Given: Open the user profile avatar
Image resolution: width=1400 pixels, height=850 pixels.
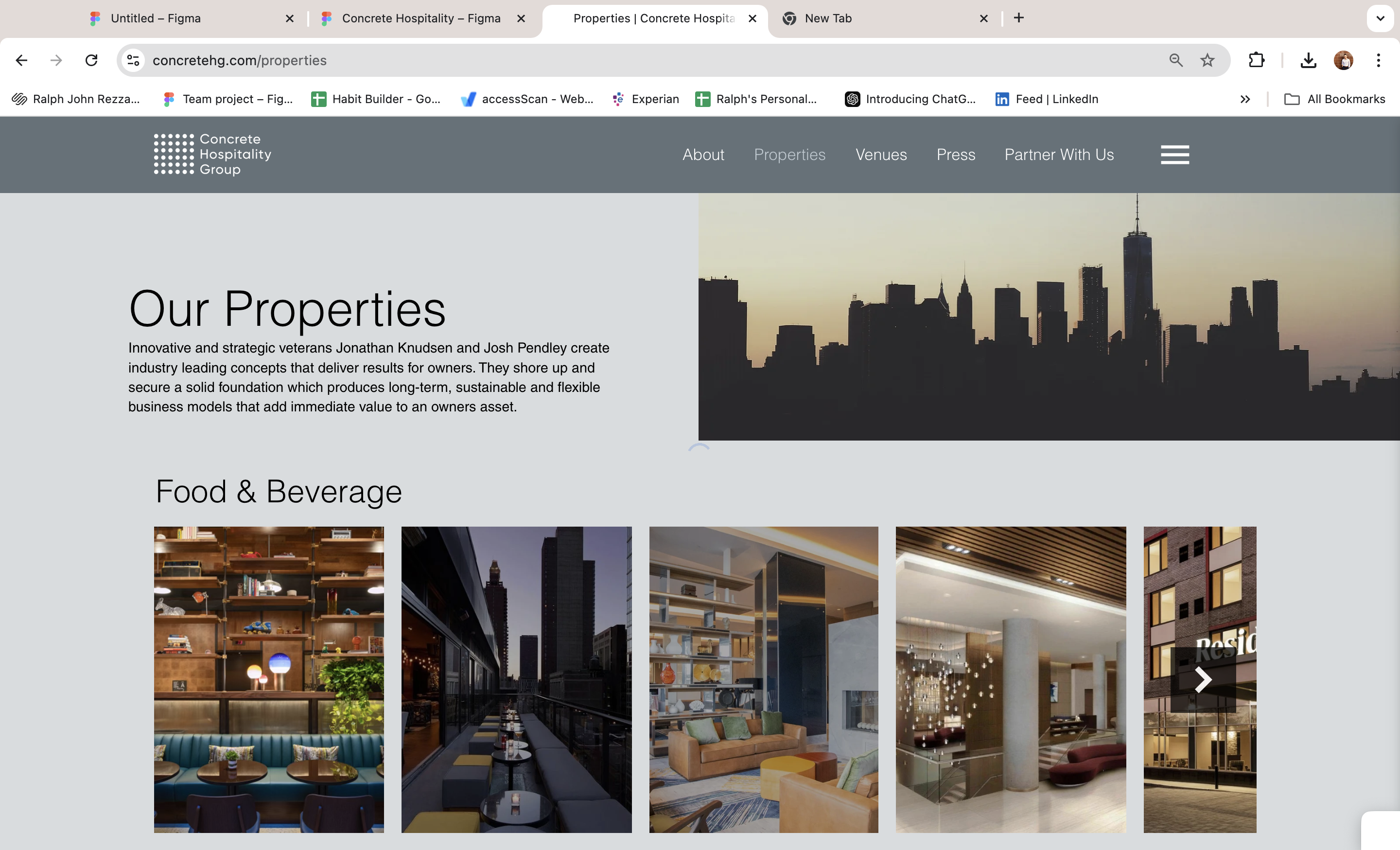Looking at the screenshot, I should point(1343,60).
